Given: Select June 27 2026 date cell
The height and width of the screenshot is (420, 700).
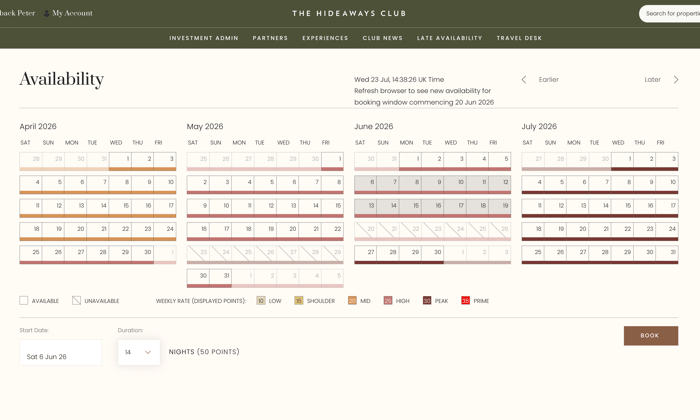Looking at the screenshot, I should point(366,253).
